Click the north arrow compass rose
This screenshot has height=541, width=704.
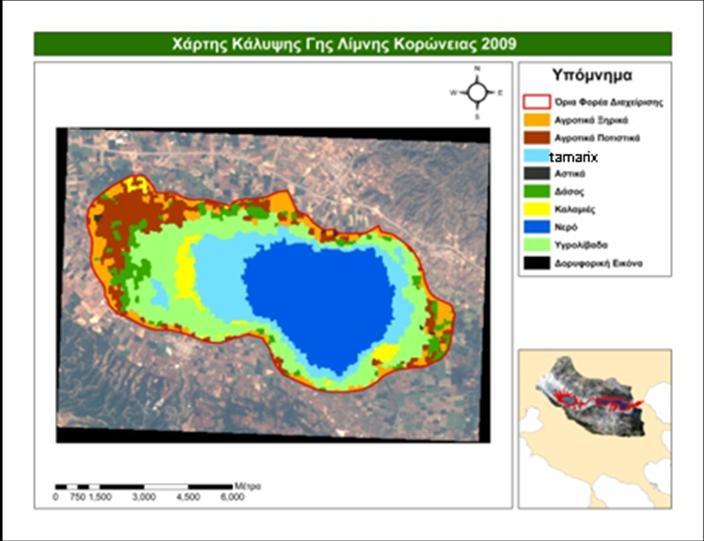coord(477,92)
